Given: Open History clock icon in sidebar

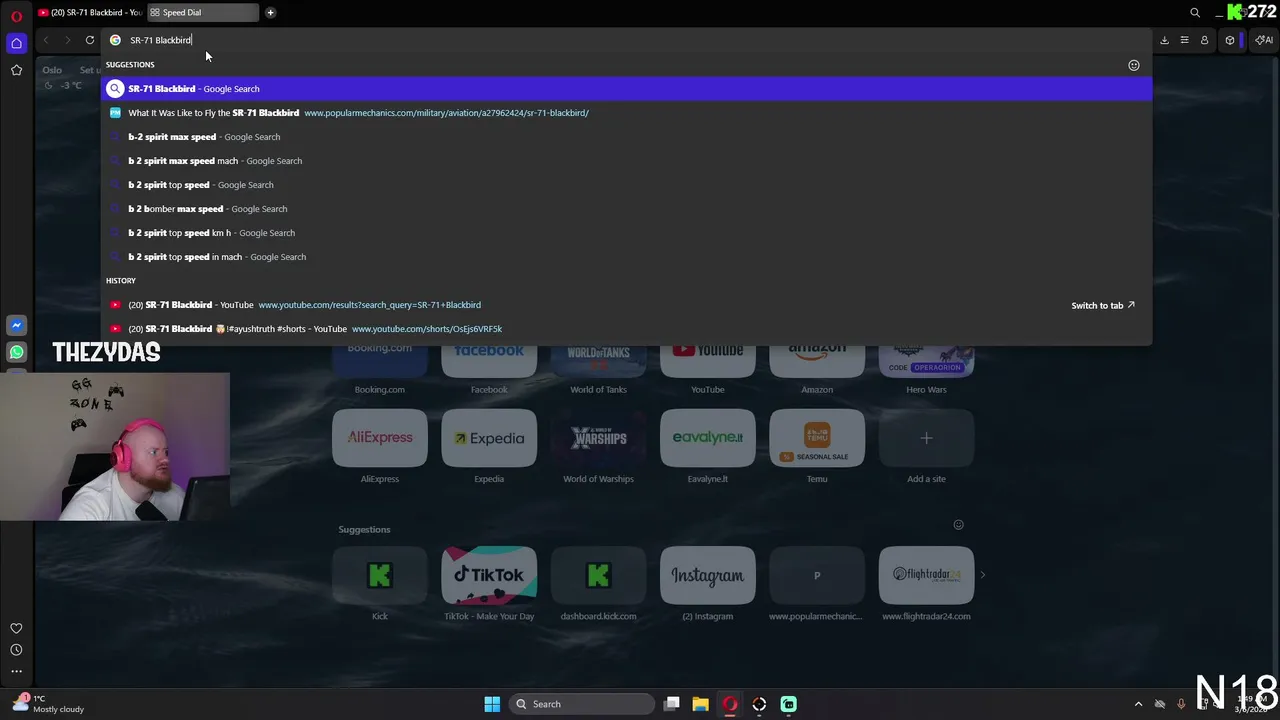Looking at the screenshot, I should [x=16, y=650].
